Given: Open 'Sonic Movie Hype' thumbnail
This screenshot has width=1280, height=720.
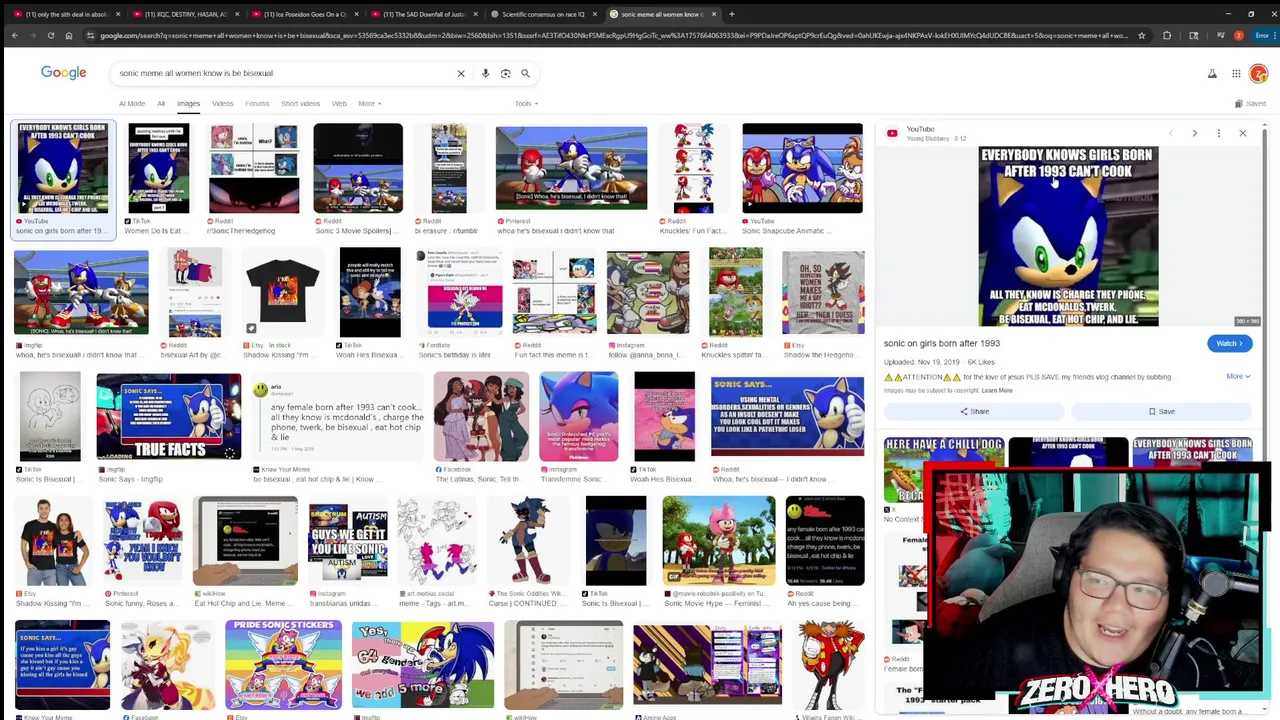Looking at the screenshot, I should (x=718, y=541).
